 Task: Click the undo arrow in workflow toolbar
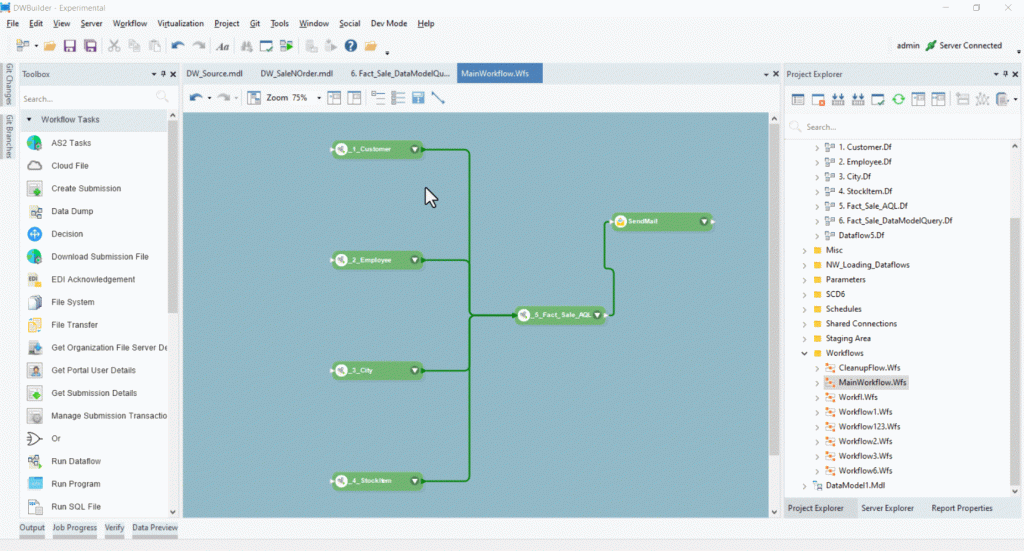[x=195, y=98]
